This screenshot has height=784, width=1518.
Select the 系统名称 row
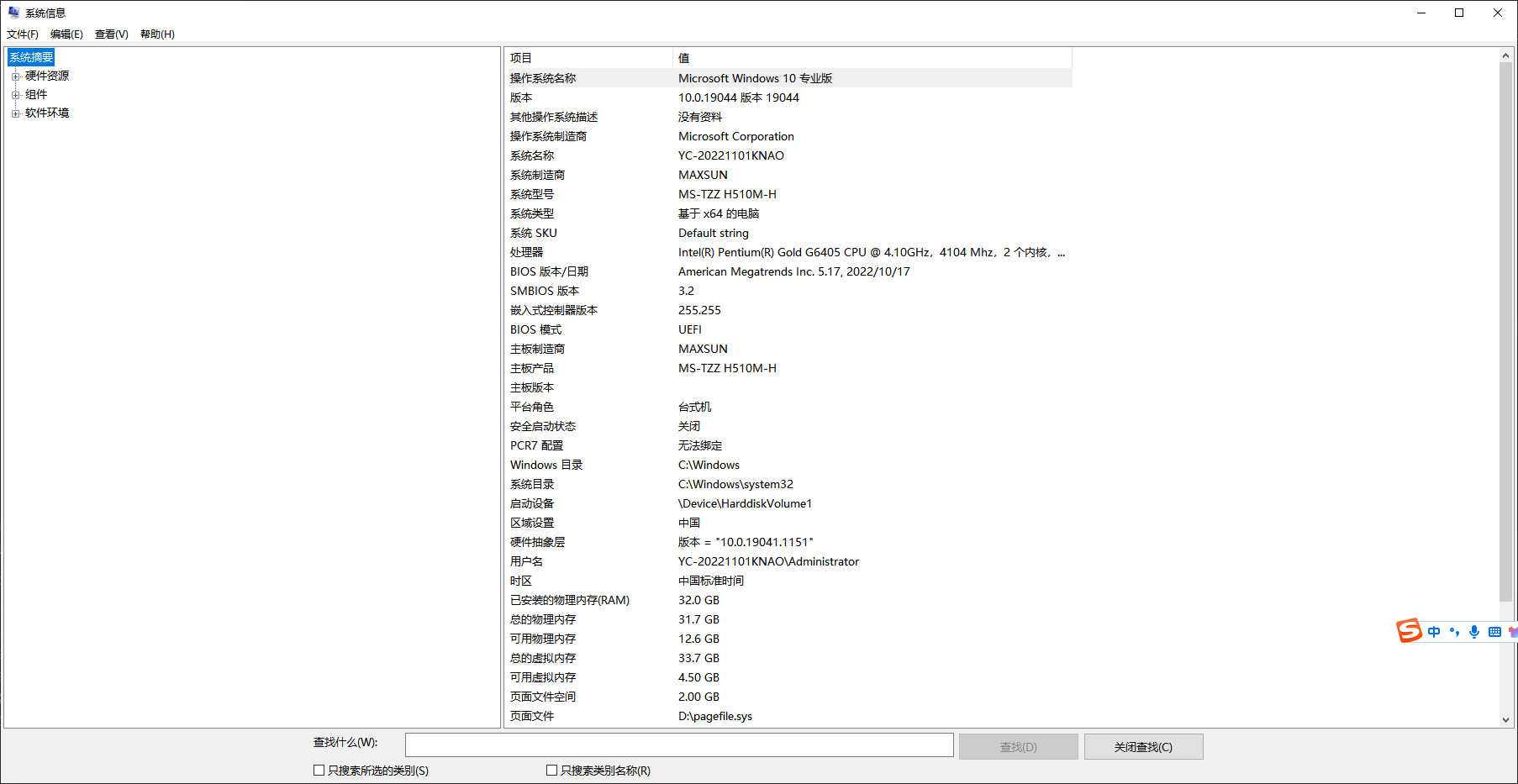click(788, 155)
